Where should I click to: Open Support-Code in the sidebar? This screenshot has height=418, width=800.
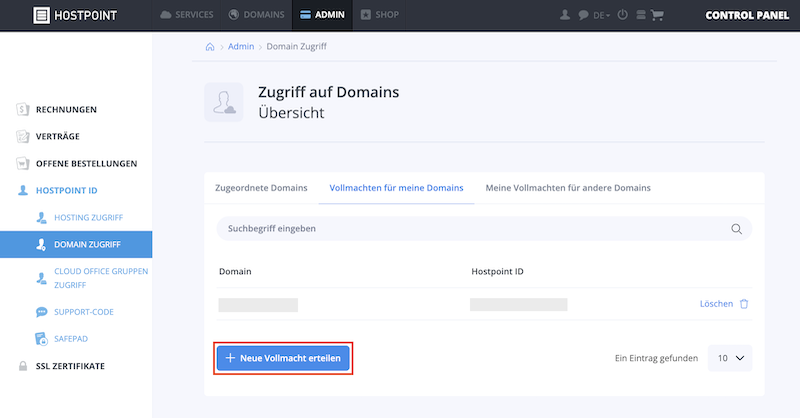[x=84, y=312]
